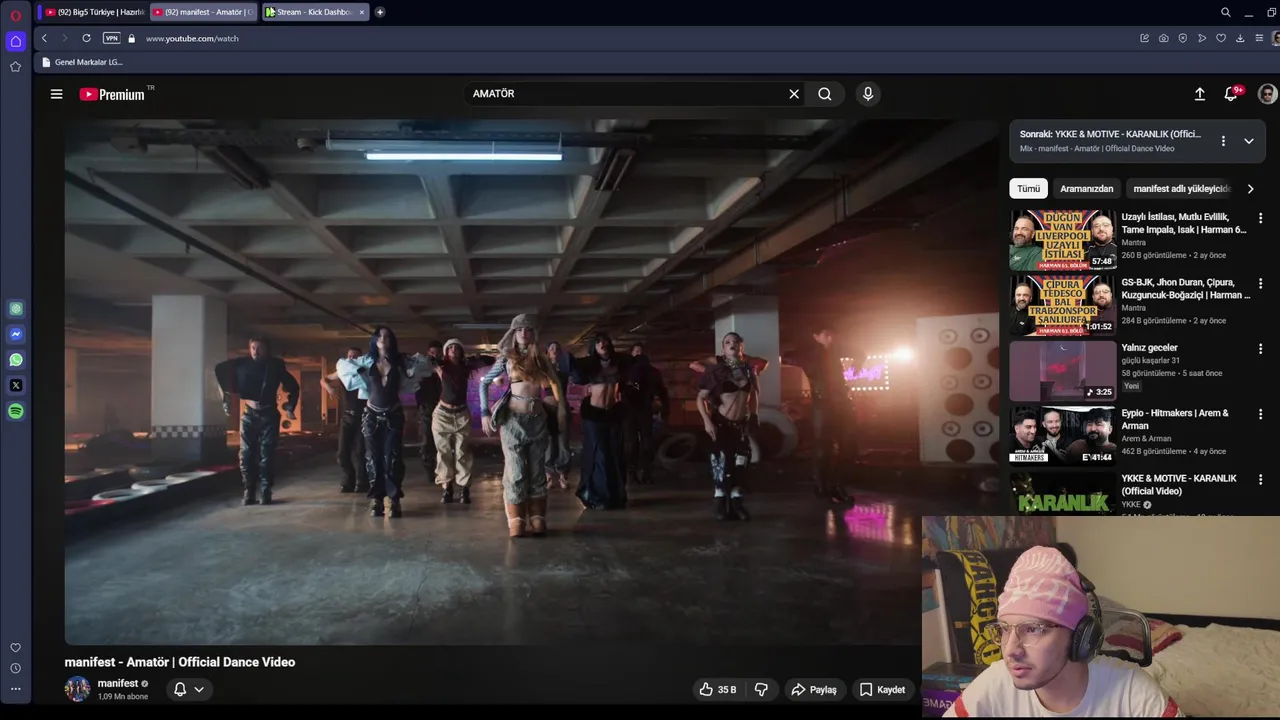This screenshot has height=720, width=1280.
Task: Open a new browser tab
Action: pos(380,12)
